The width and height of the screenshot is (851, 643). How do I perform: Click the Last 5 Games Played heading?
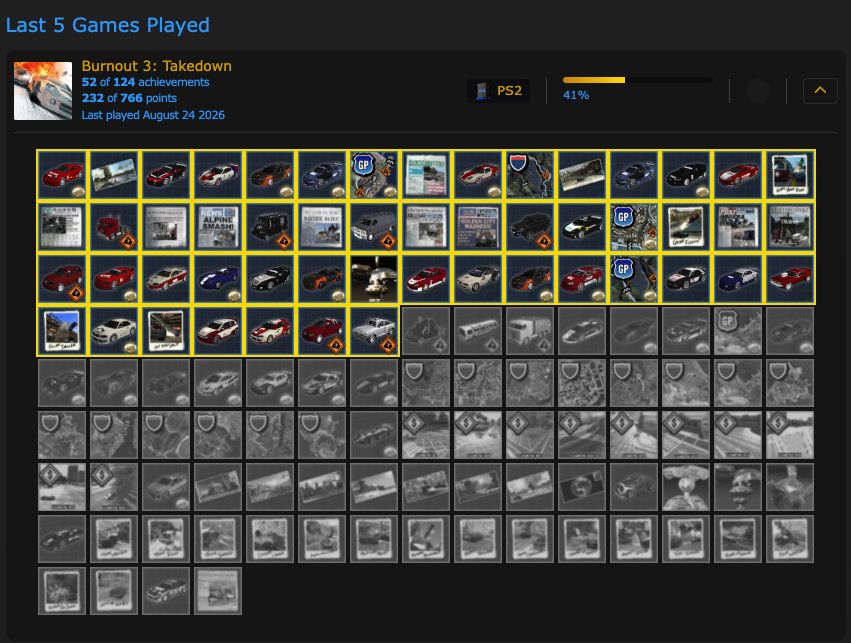click(107, 25)
